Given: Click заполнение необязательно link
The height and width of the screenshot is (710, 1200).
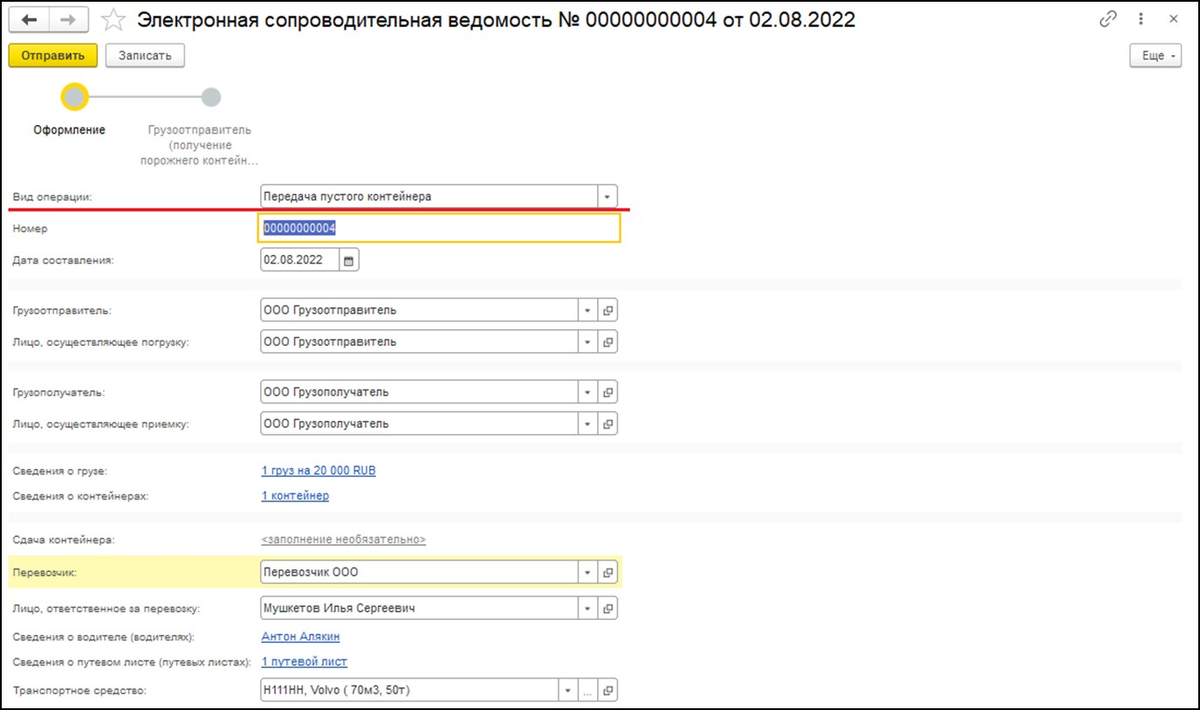Looking at the screenshot, I should (x=343, y=540).
